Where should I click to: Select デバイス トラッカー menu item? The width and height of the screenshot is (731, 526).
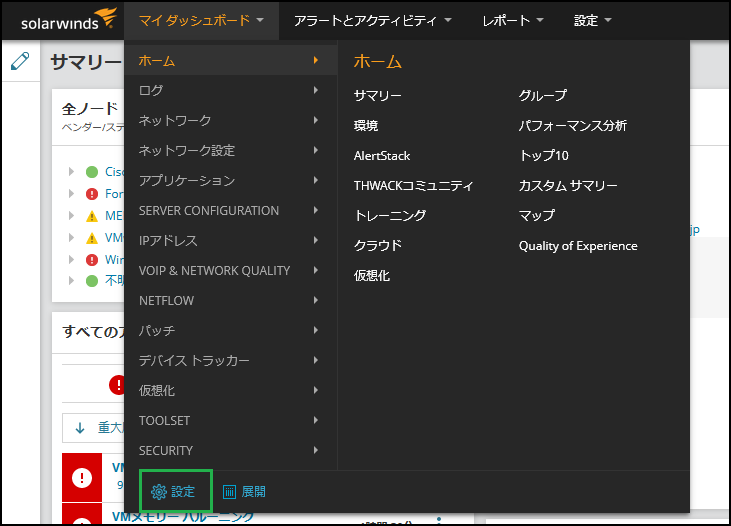coord(231,360)
